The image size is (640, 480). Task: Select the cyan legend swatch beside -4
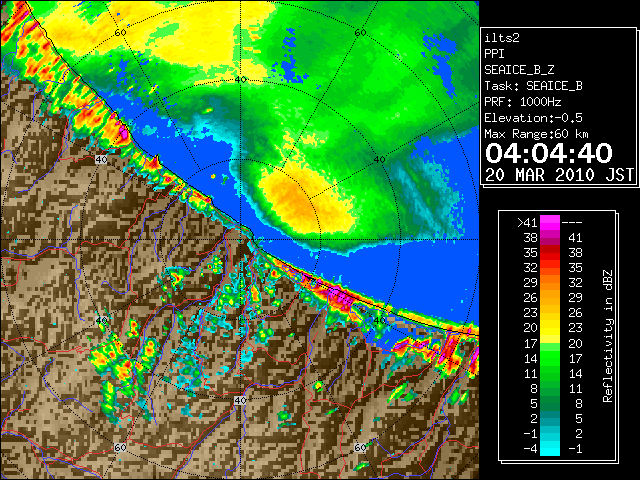point(550,448)
